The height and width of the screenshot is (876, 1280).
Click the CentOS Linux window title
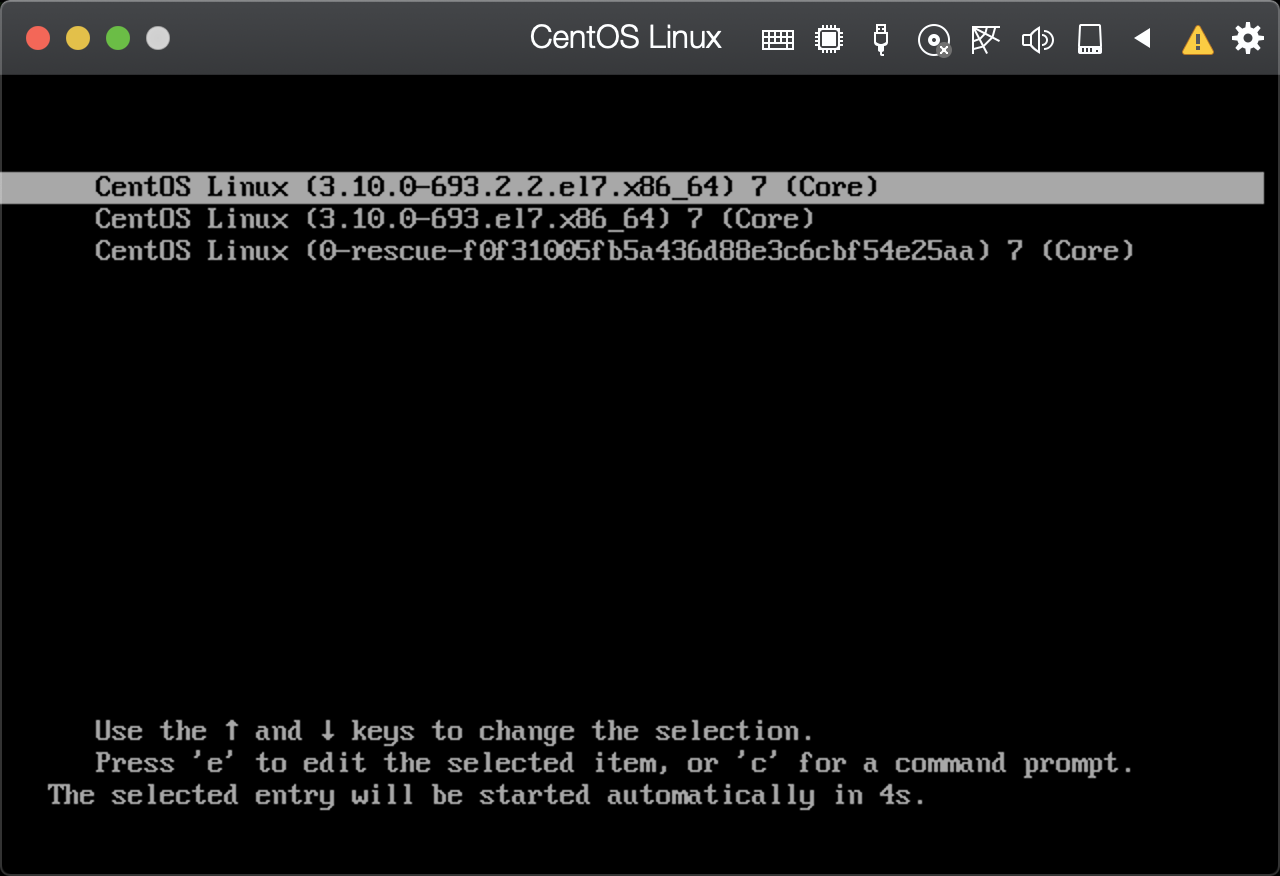coord(626,37)
